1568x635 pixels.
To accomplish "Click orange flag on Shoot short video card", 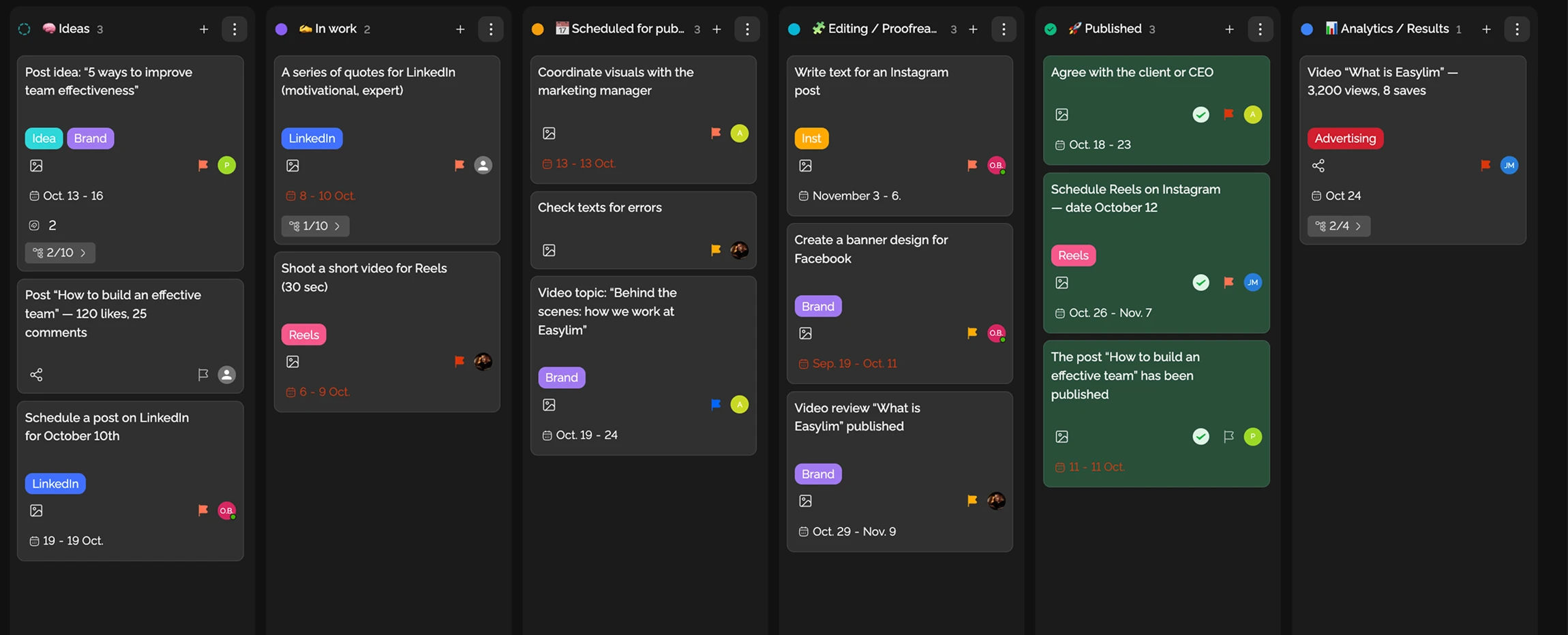I will (459, 362).
